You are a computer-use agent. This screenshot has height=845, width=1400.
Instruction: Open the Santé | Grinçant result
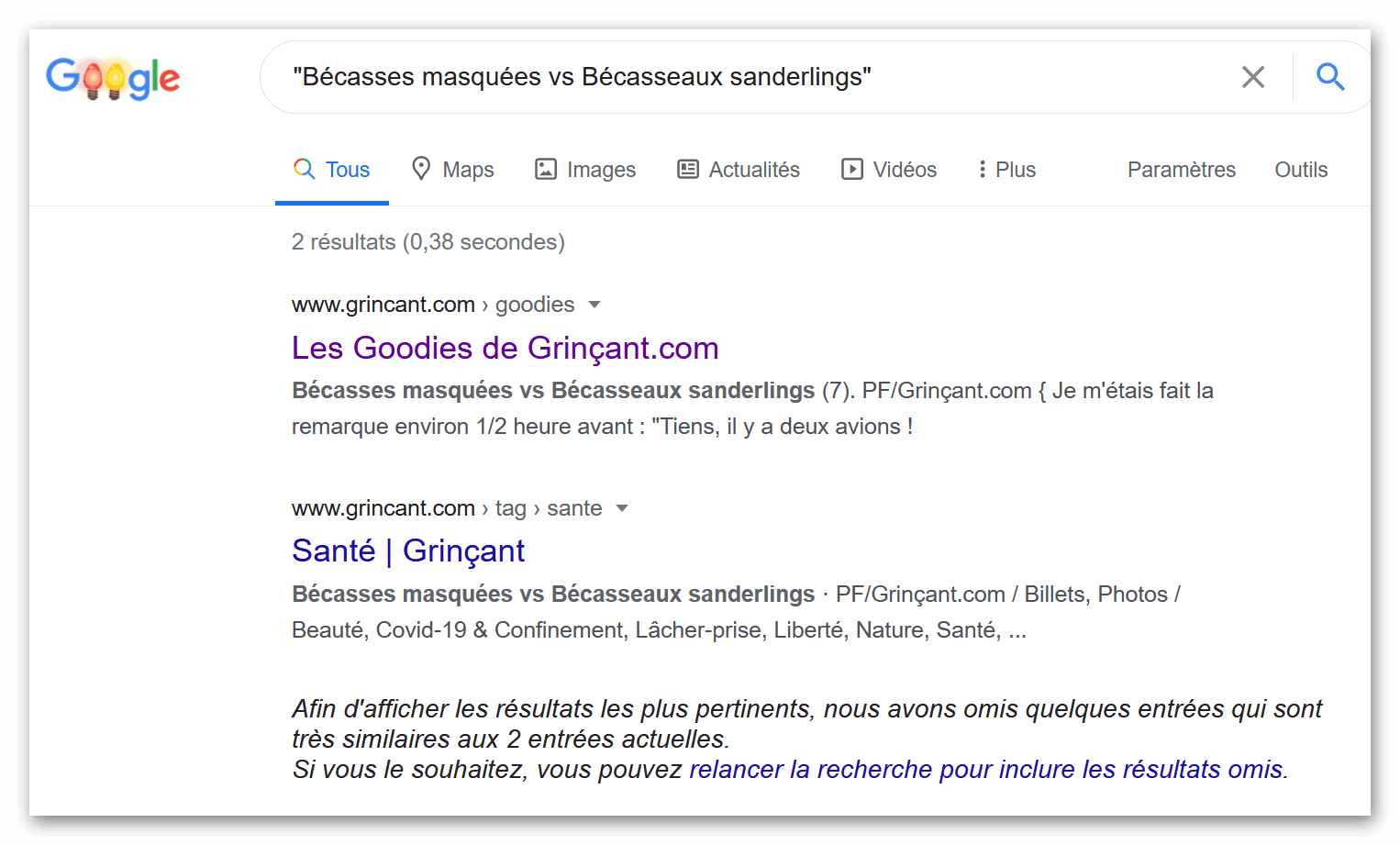(x=408, y=550)
